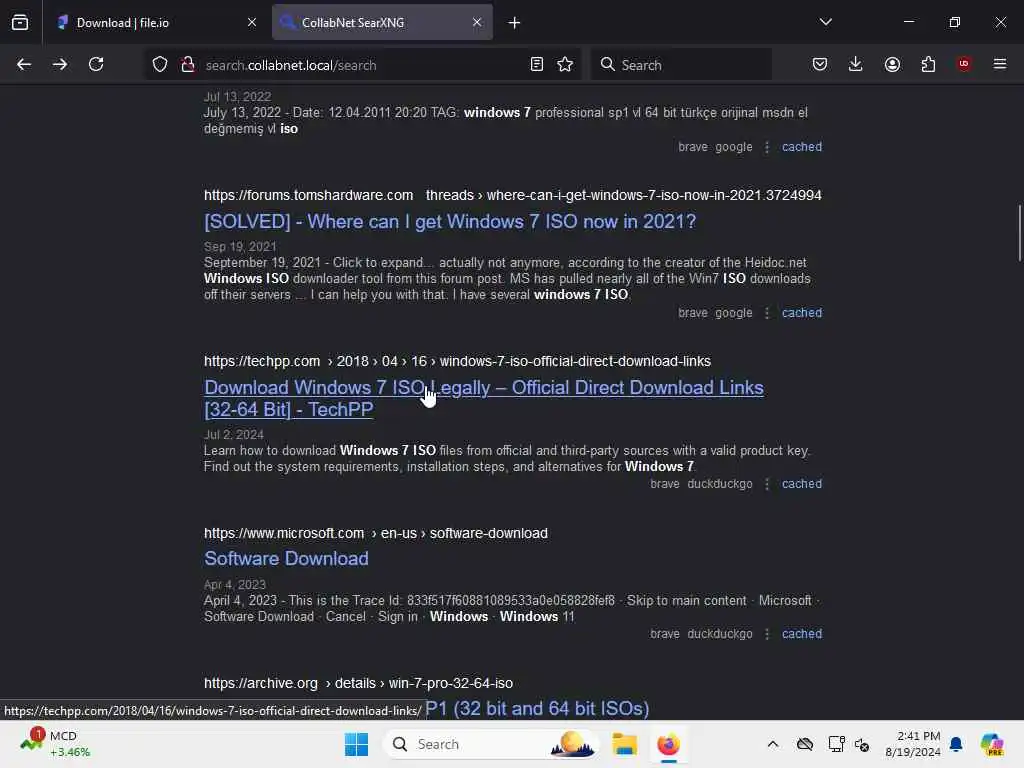Open Firefox application menu
This screenshot has width=1024, height=768.
(x=1000, y=64)
